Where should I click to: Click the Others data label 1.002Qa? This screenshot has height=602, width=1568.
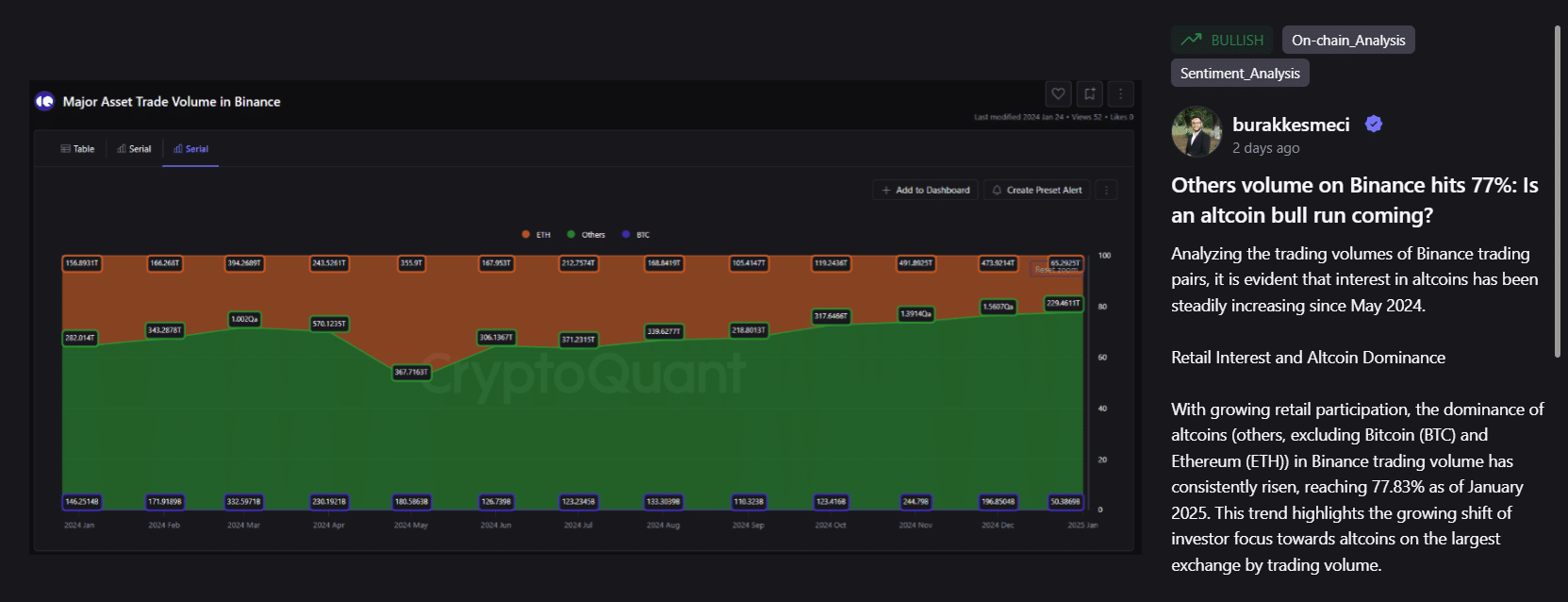244,319
